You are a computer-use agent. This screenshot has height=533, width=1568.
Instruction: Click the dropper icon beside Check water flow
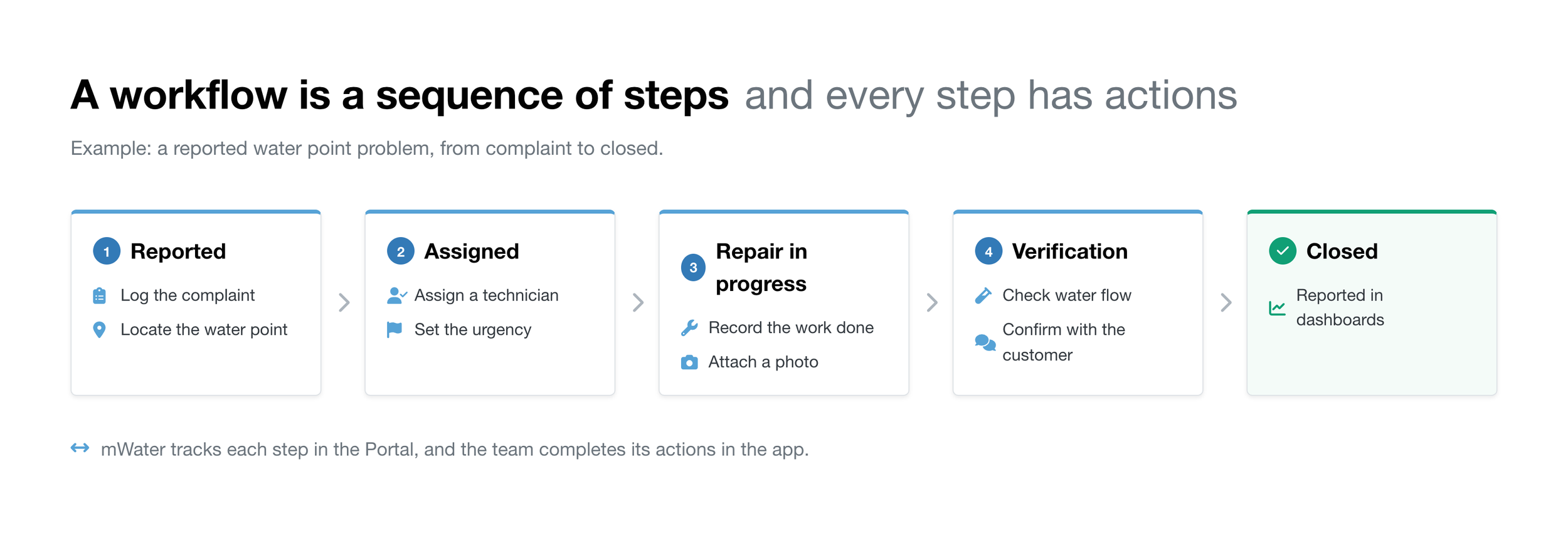click(x=983, y=295)
